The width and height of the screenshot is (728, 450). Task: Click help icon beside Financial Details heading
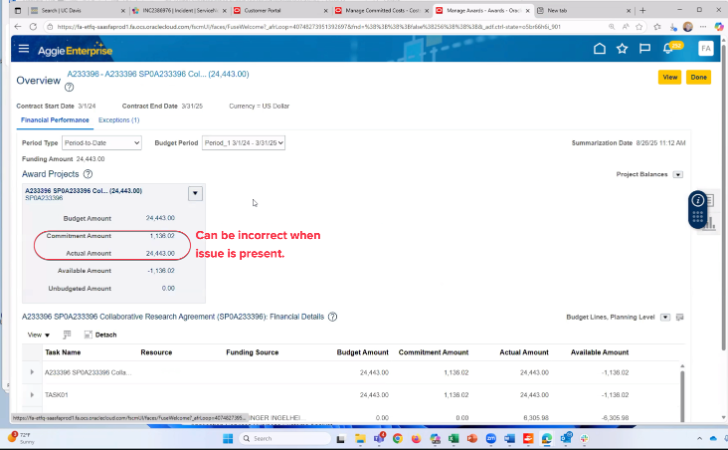[331, 317]
